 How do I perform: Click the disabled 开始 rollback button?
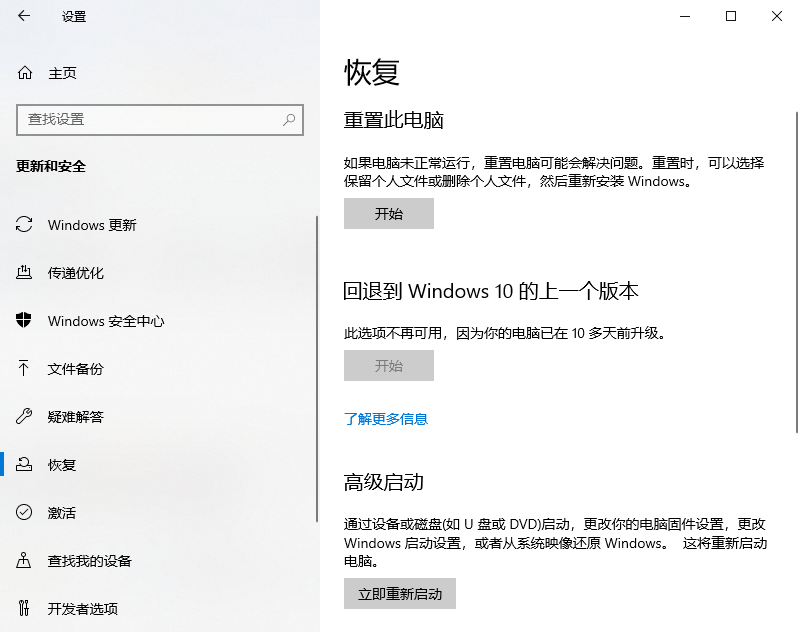pos(388,365)
